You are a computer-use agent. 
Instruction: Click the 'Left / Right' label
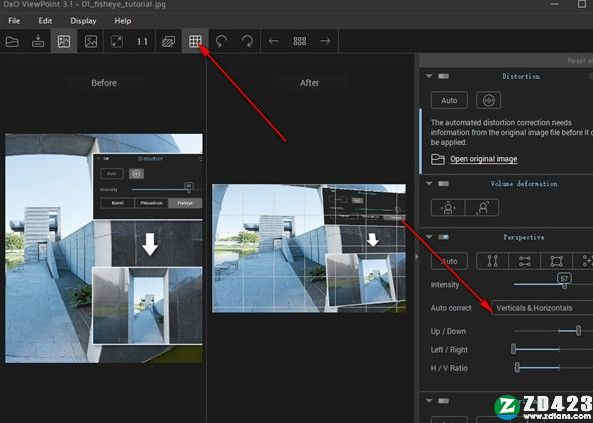[449, 350]
